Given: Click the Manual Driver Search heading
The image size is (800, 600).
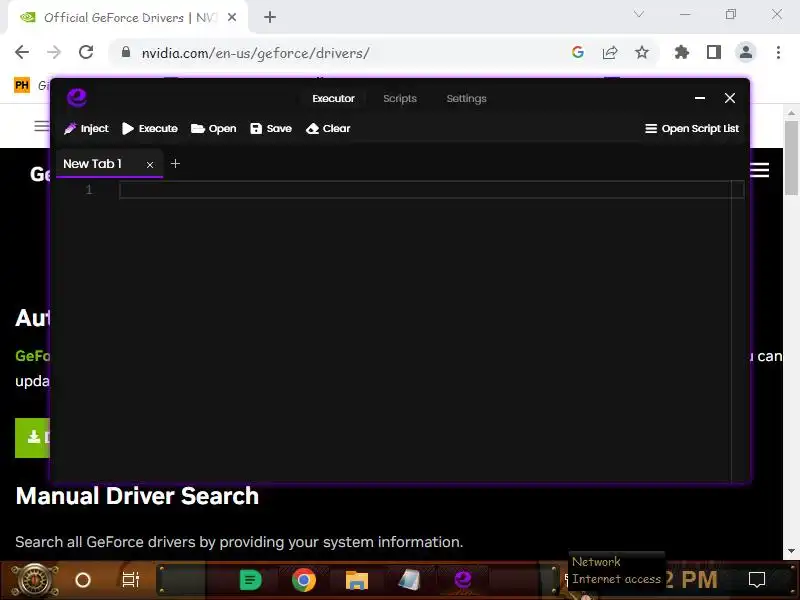Looking at the screenshot, I should tap(137, 496).
